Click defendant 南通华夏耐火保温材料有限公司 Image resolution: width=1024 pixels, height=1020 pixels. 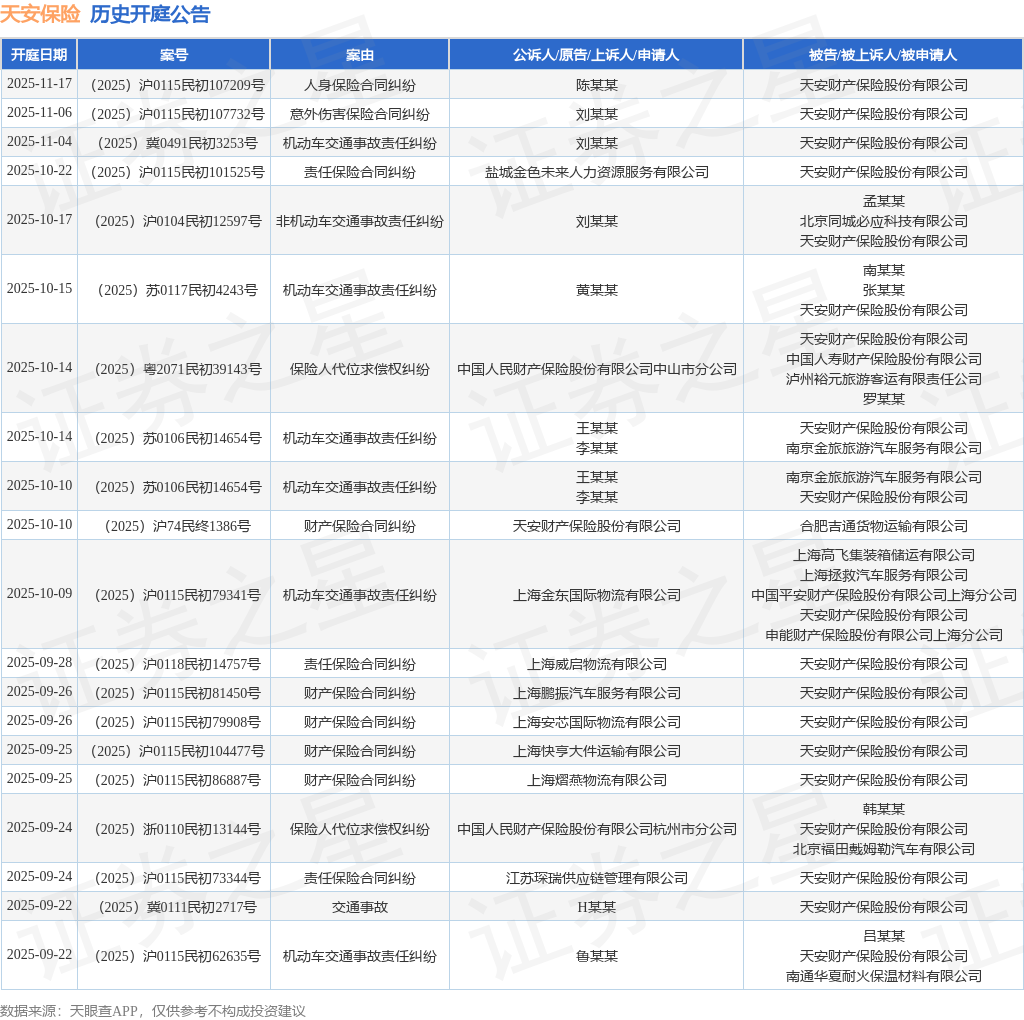(884, 976)
